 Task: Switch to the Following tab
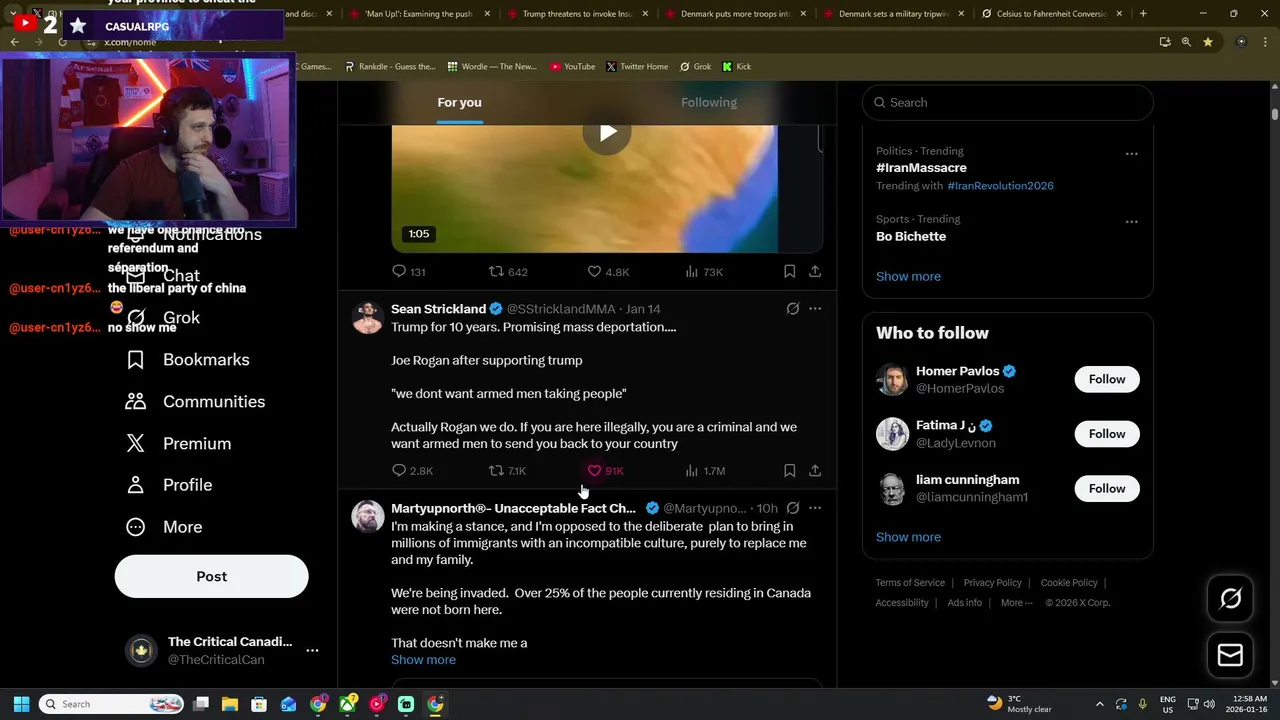click(x=709, y=102)
